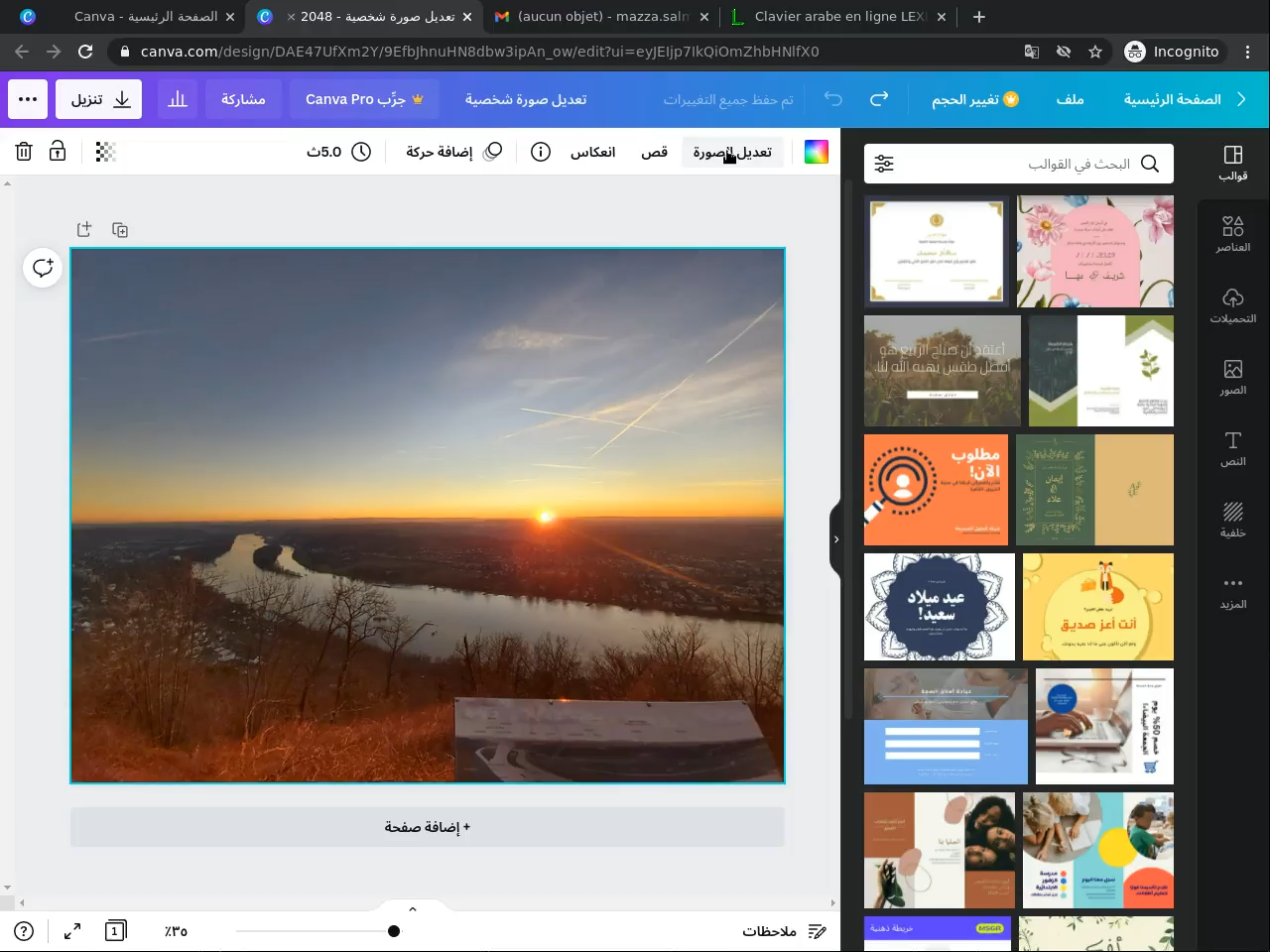
Task: Open the browser three-dot menu
Action: pyautogui.click(x=1248, y=52)
